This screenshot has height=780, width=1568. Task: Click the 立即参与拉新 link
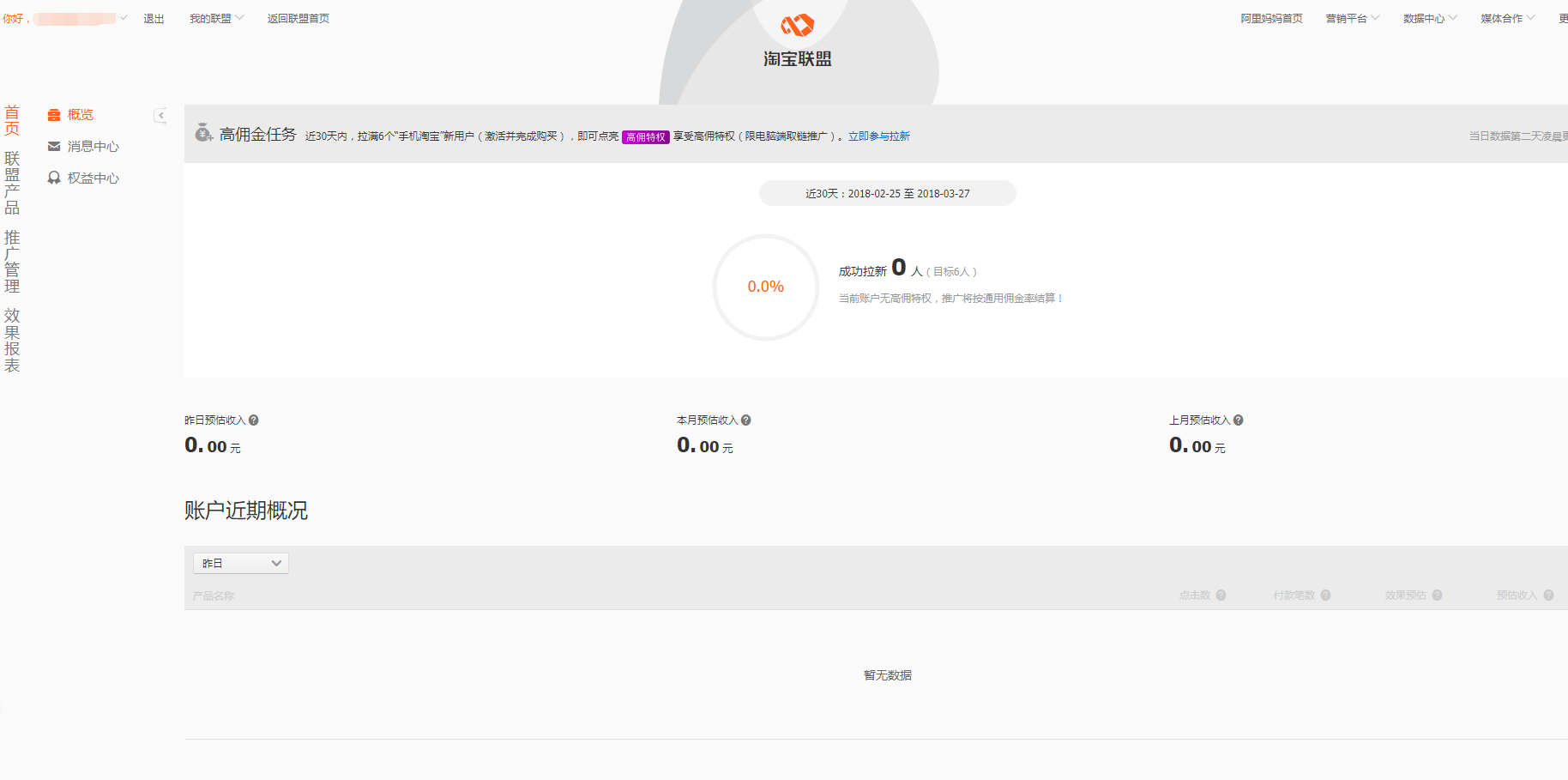point(879,136)
